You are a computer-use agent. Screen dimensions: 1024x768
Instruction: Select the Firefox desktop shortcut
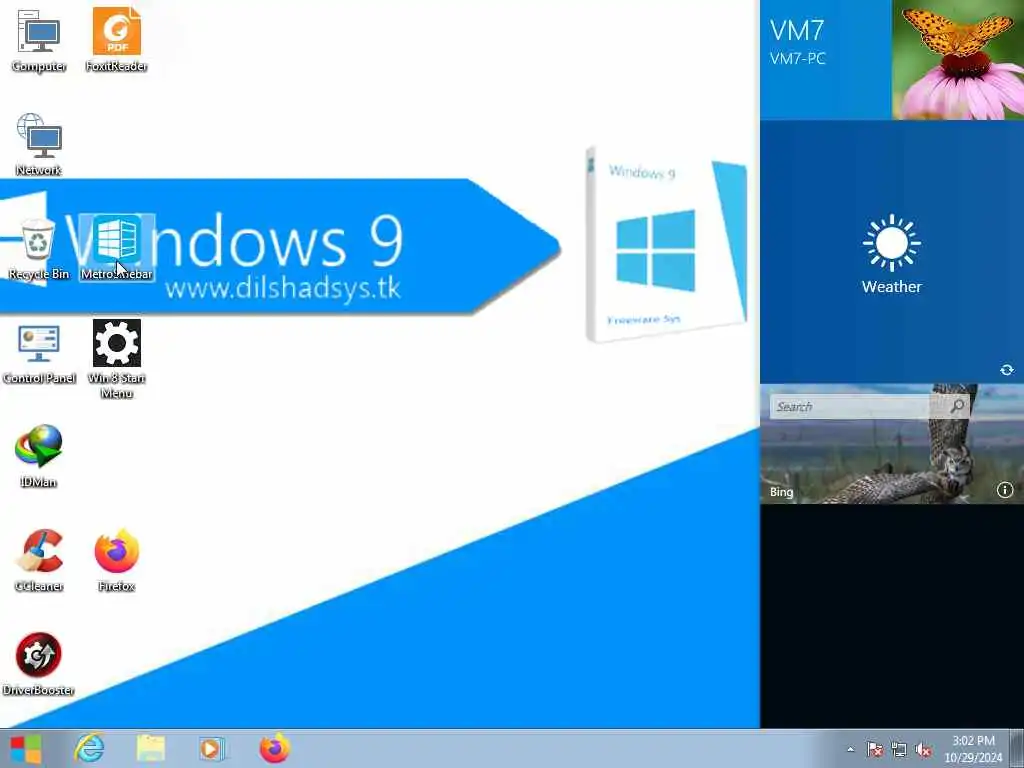point(116,560)
